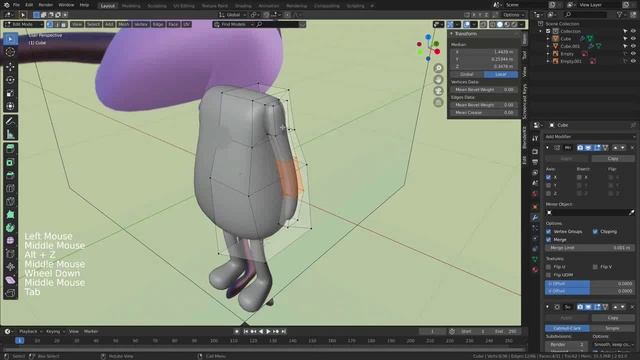Select the Poly Build tool
This screenshot has width=640, height=360.
10,214
